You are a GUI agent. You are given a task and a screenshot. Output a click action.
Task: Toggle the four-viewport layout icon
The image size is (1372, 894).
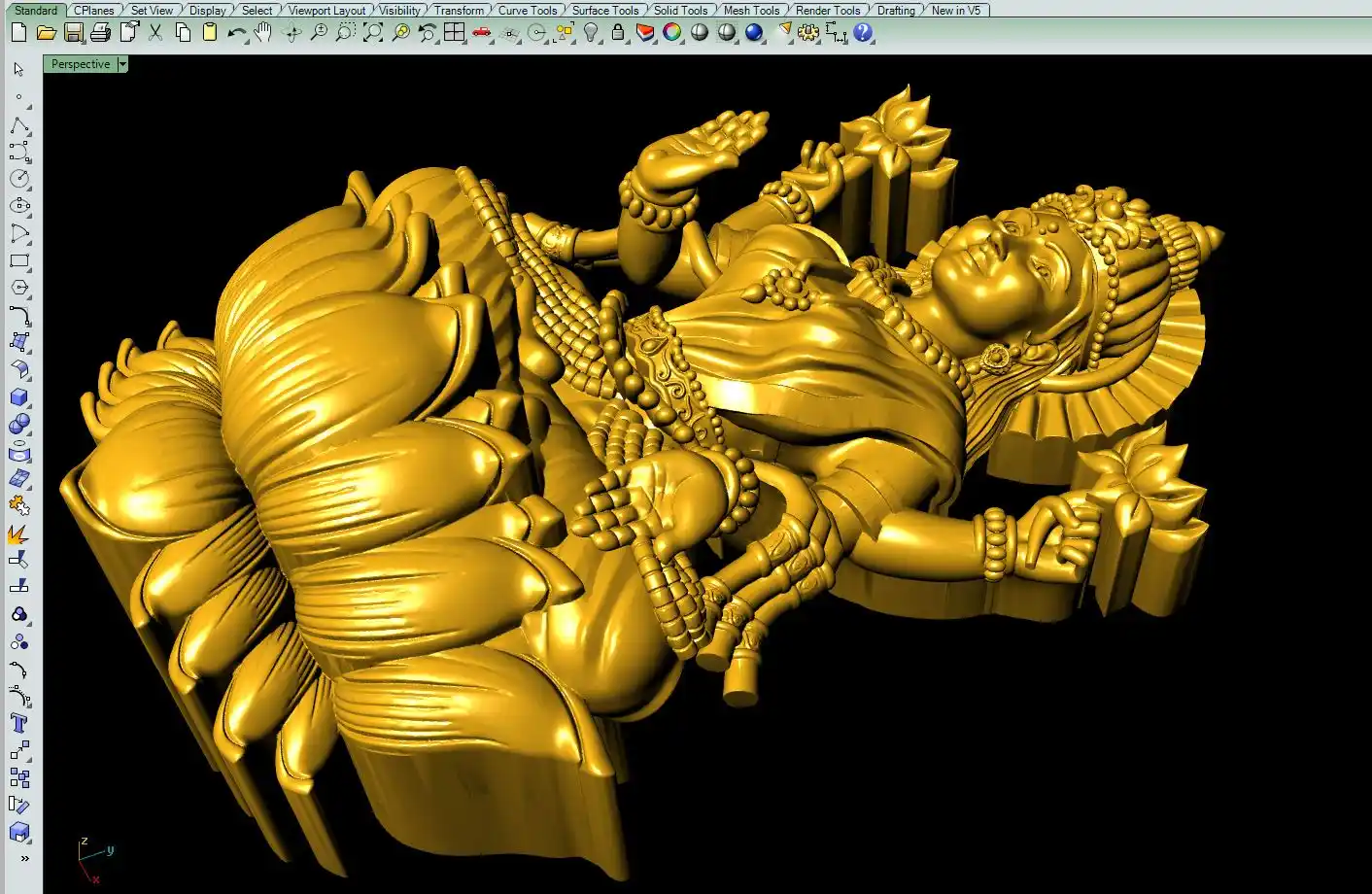point(454,33)
